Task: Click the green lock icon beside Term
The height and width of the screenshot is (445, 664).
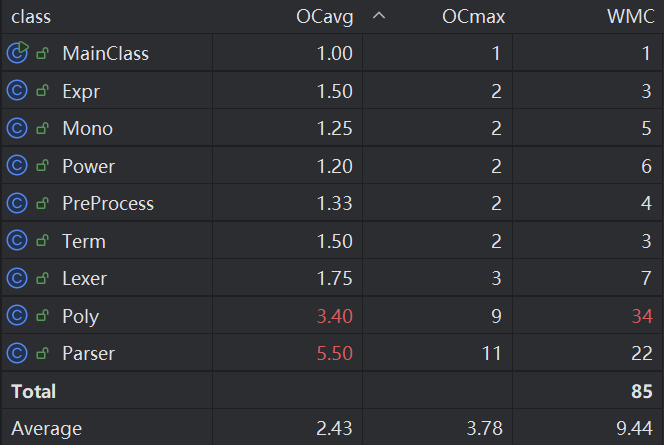Action: 42,241
